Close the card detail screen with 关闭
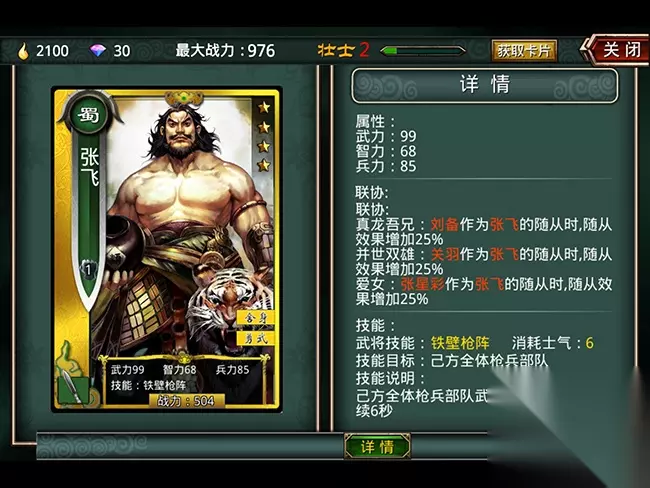Viewport: 650px width, 488px height. click(x=617, y=50)
